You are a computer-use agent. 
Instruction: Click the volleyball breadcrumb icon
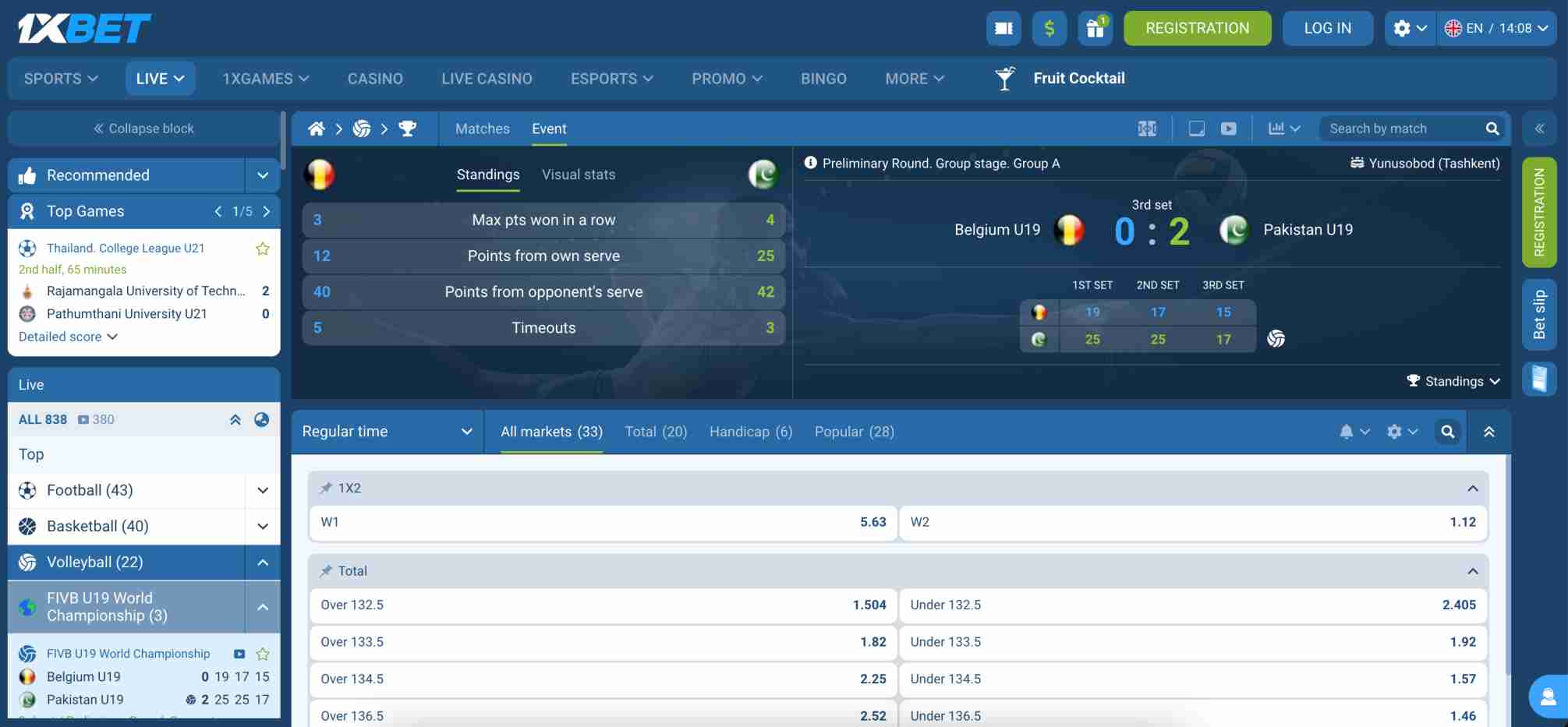[x=362, y=129]
